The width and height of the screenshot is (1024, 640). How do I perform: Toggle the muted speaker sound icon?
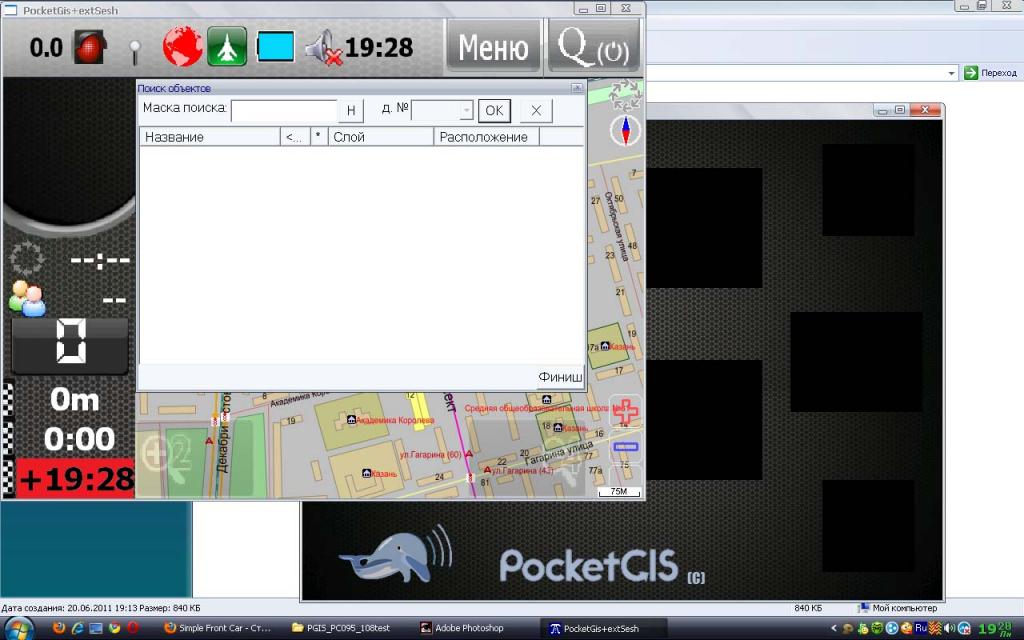click(323, 48)
